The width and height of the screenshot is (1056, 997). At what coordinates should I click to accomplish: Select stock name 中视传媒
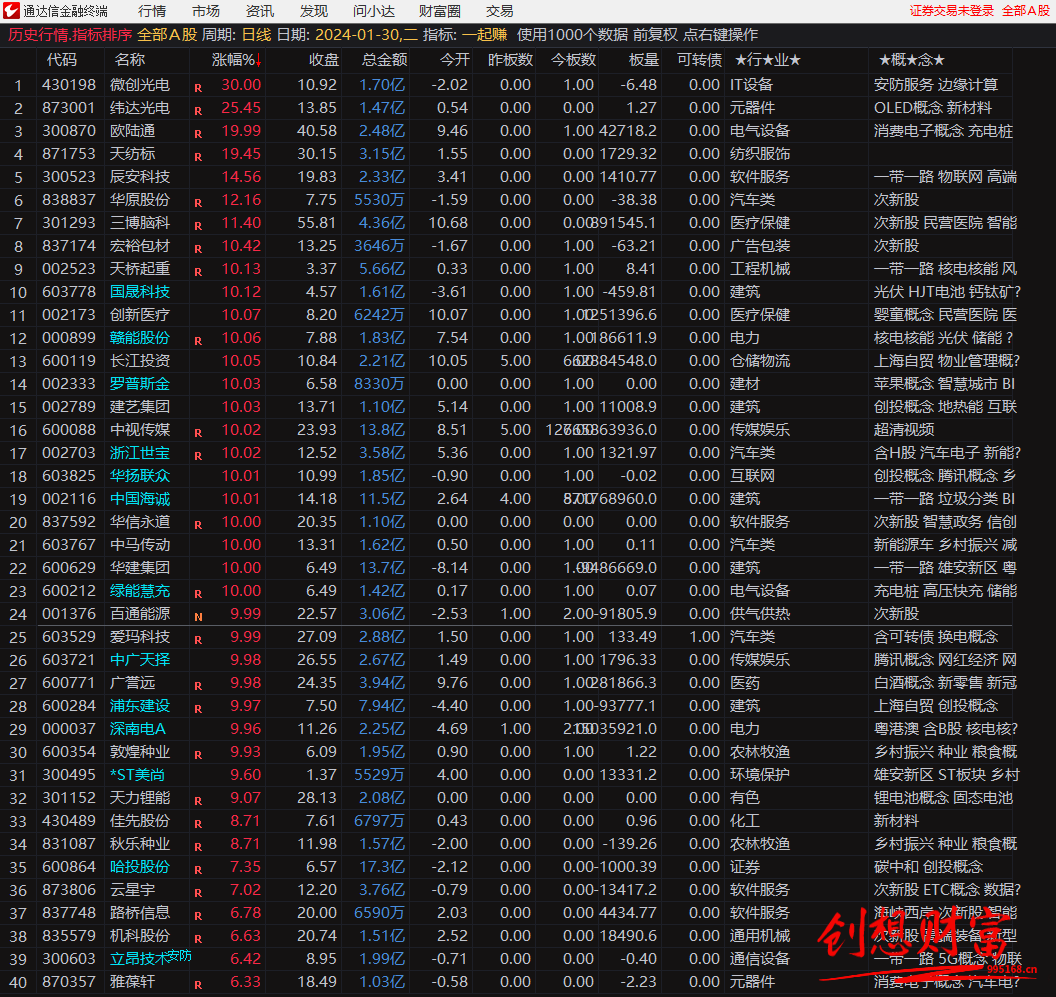140,430
